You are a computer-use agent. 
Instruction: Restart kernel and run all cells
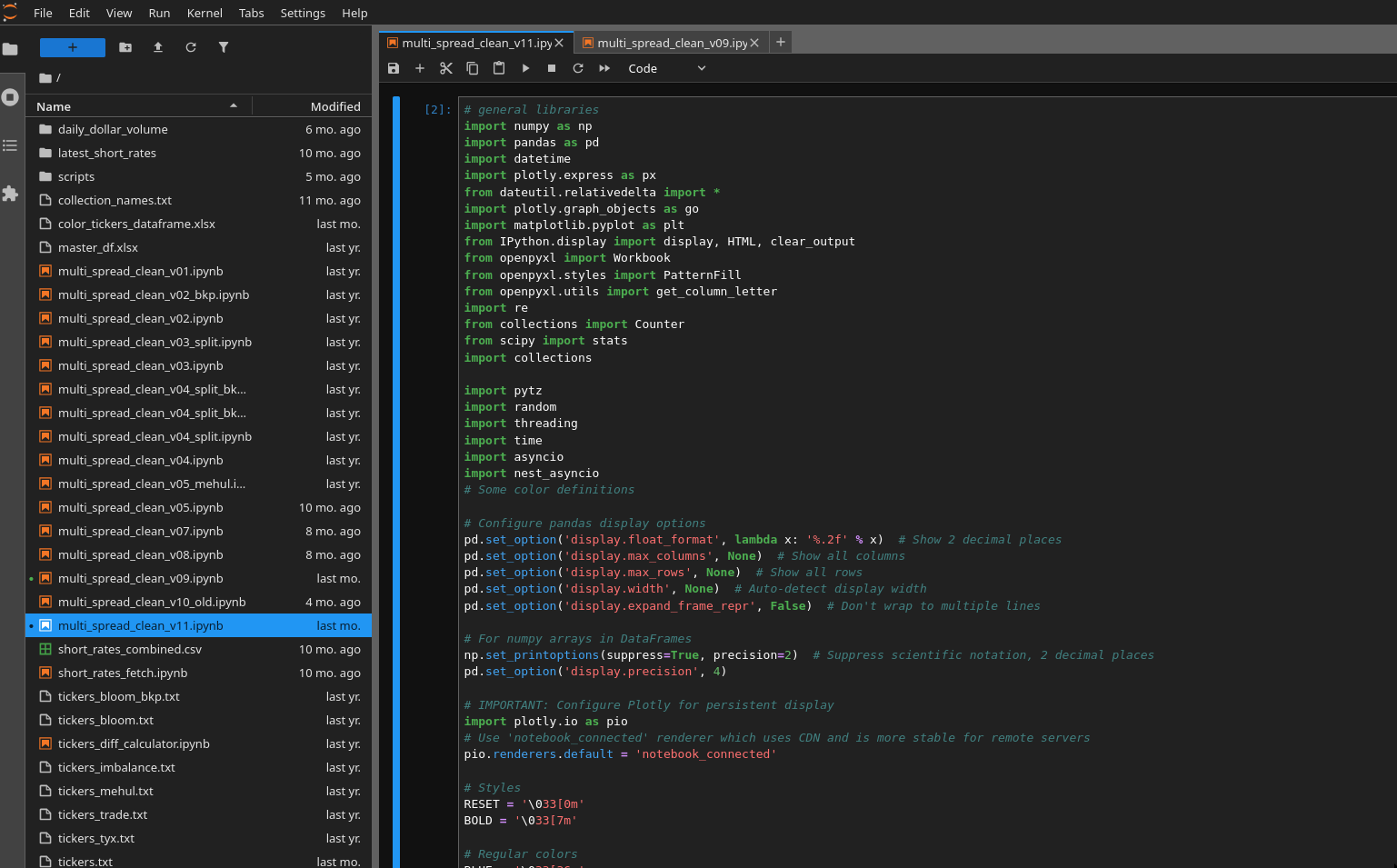604,68
